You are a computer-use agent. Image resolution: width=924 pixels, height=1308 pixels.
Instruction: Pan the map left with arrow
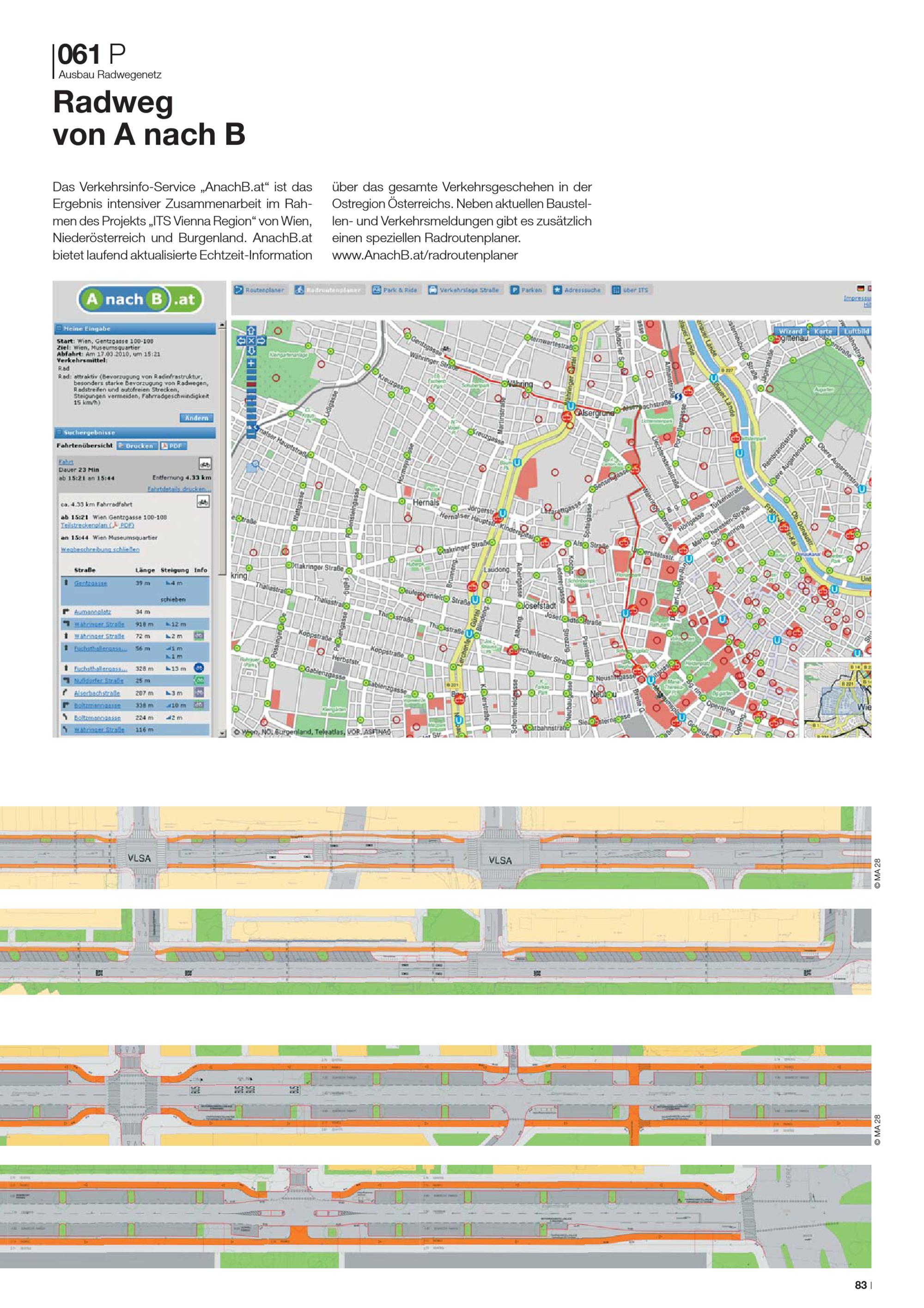tap(241, 341)
